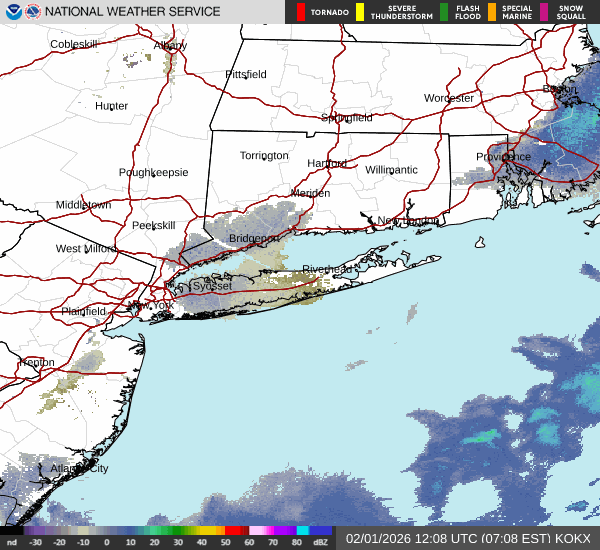Click the red Tornado legend swatch
The width and height of the screenshot is (600, 550).
301,12
